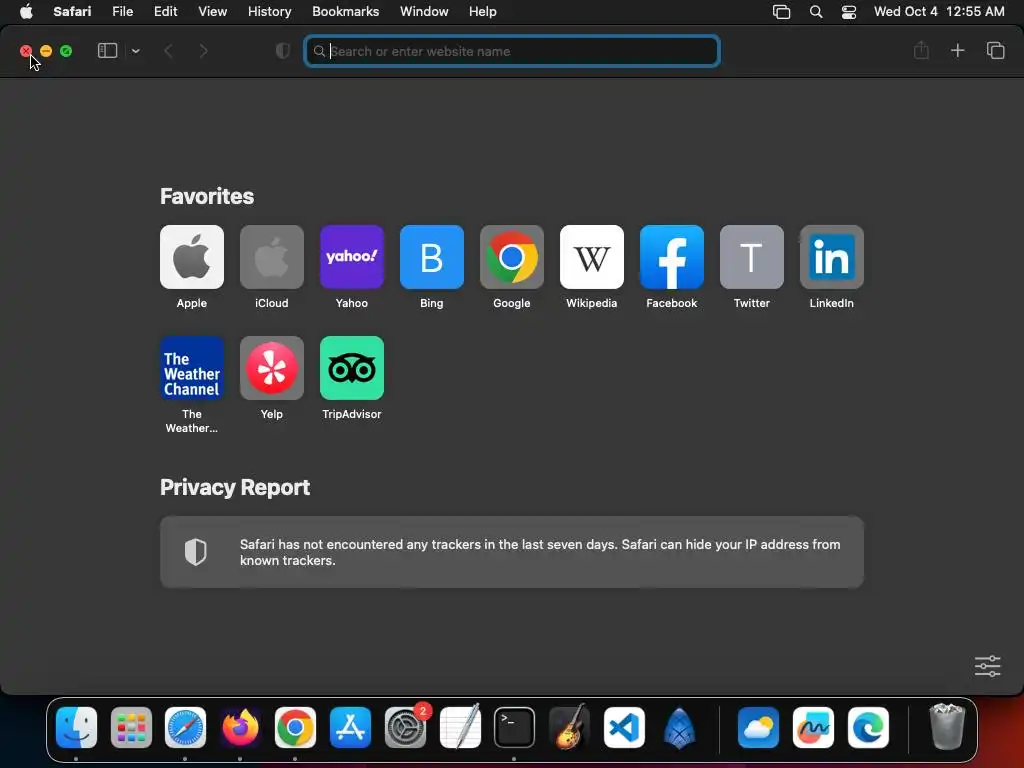Click the date and time in menu bar
The height and width of the screenshot is (768, 1024).
[939, 11]
